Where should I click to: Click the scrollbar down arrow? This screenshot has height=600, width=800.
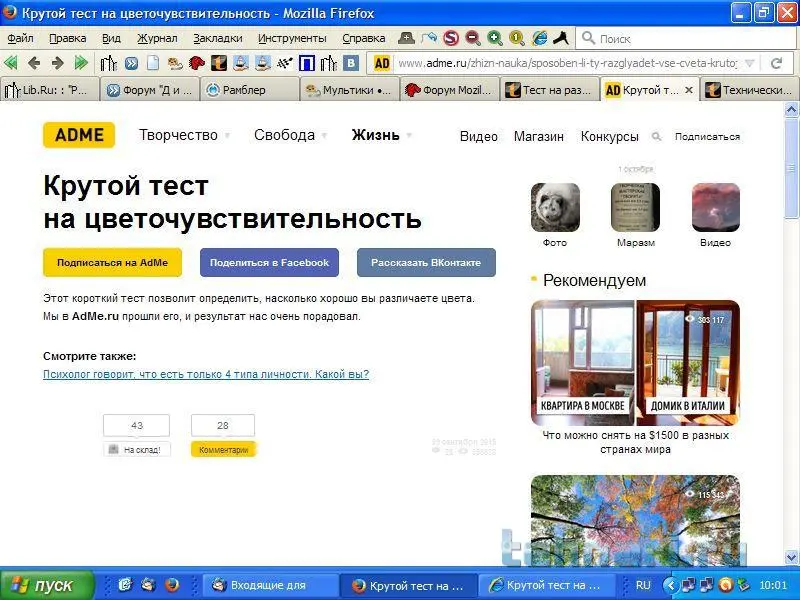coord(791,557)
